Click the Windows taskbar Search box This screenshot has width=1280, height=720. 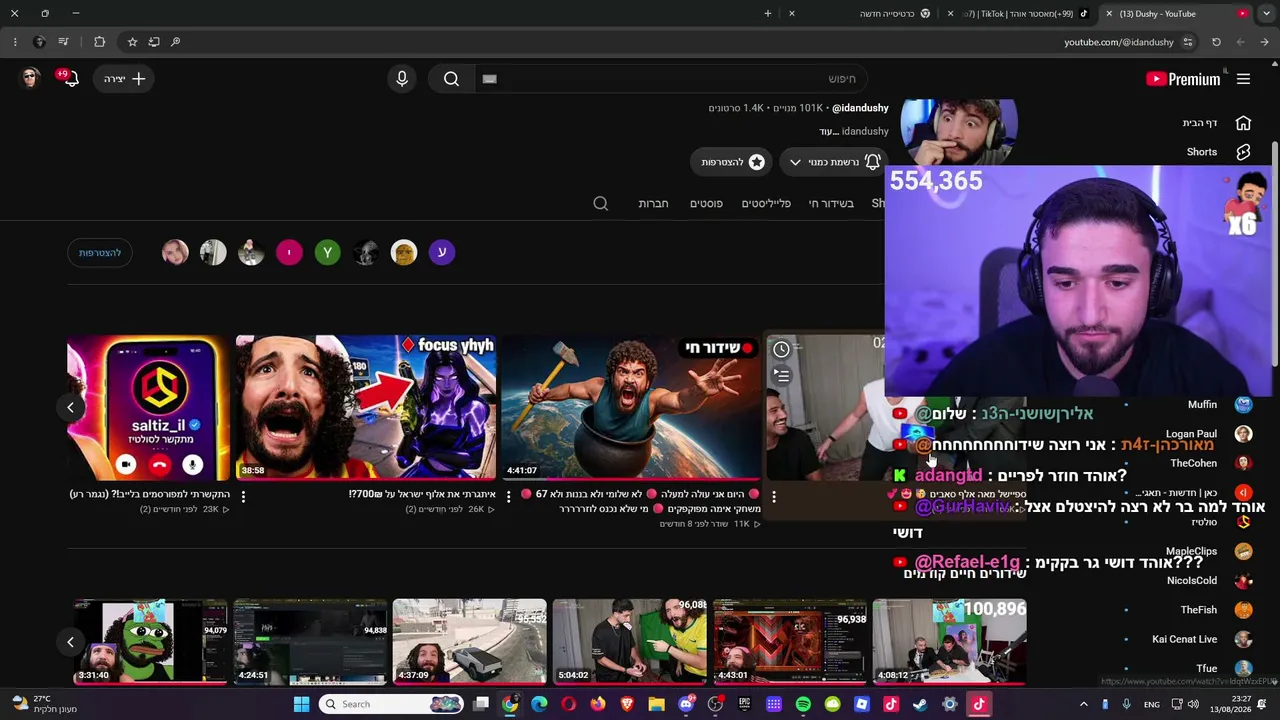[392, 704]
